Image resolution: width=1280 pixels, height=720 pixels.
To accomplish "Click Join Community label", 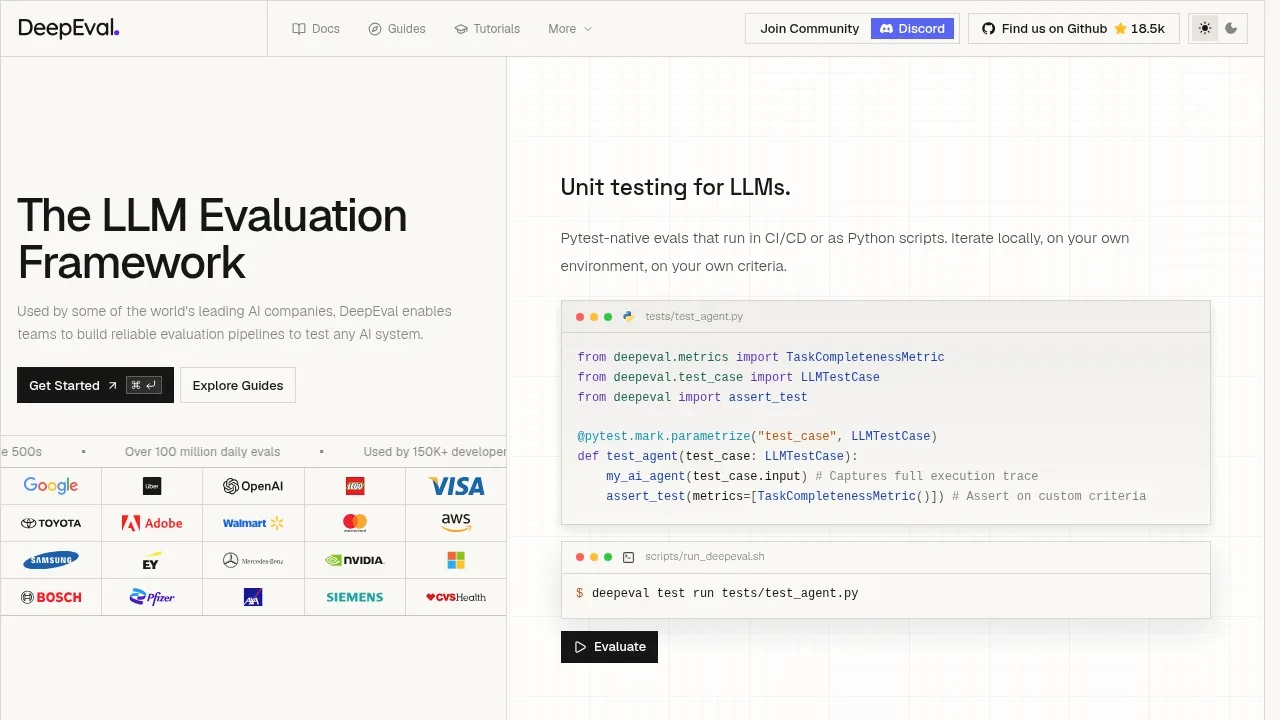I will point(809,29).
